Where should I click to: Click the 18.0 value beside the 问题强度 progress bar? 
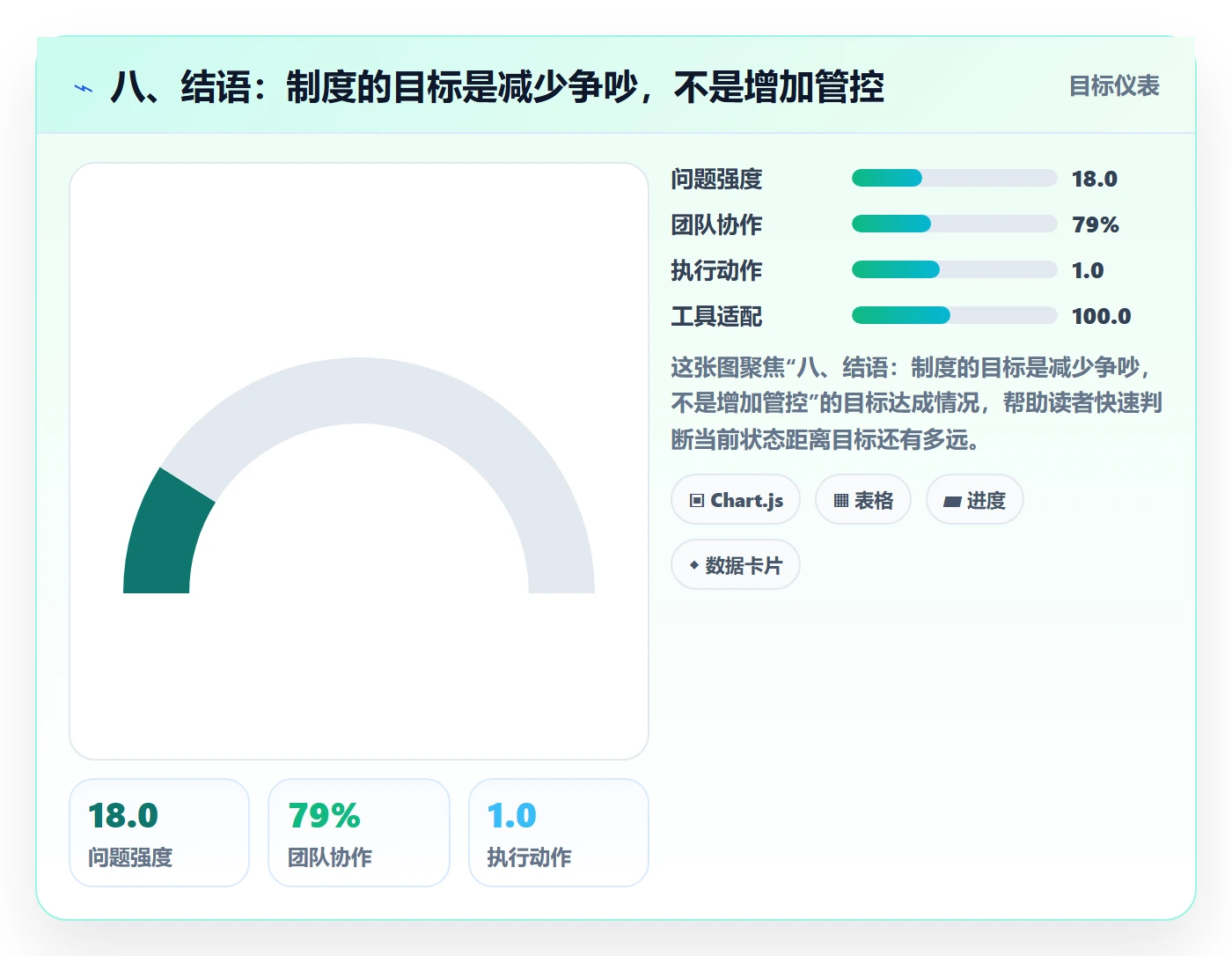[1094, 179]
